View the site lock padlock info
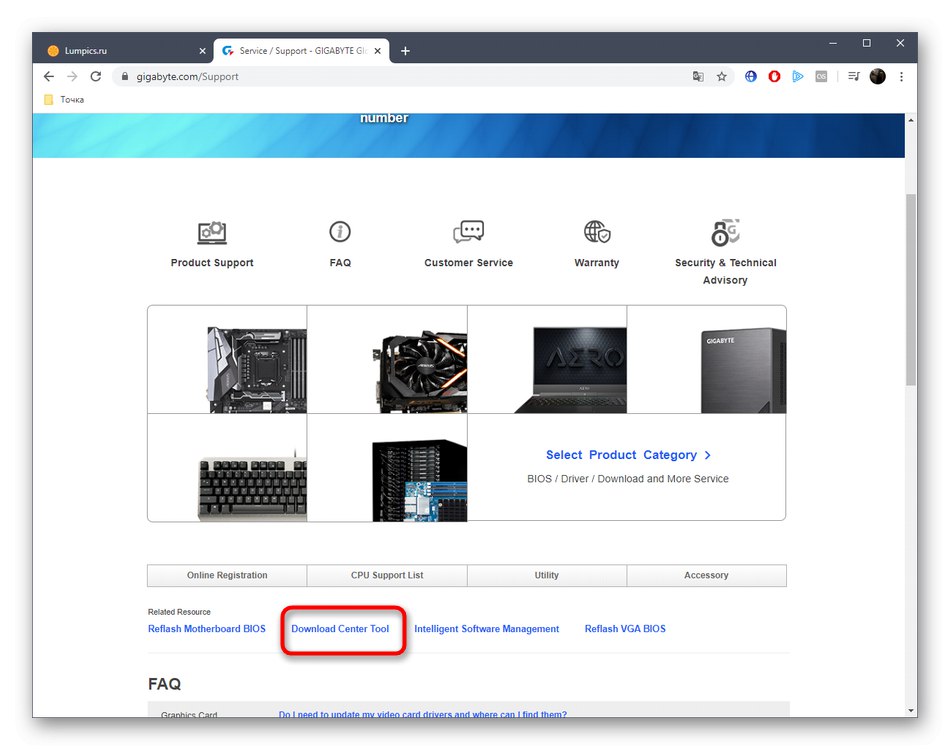Viewport: 950px width, 750px height. [125, 76]
